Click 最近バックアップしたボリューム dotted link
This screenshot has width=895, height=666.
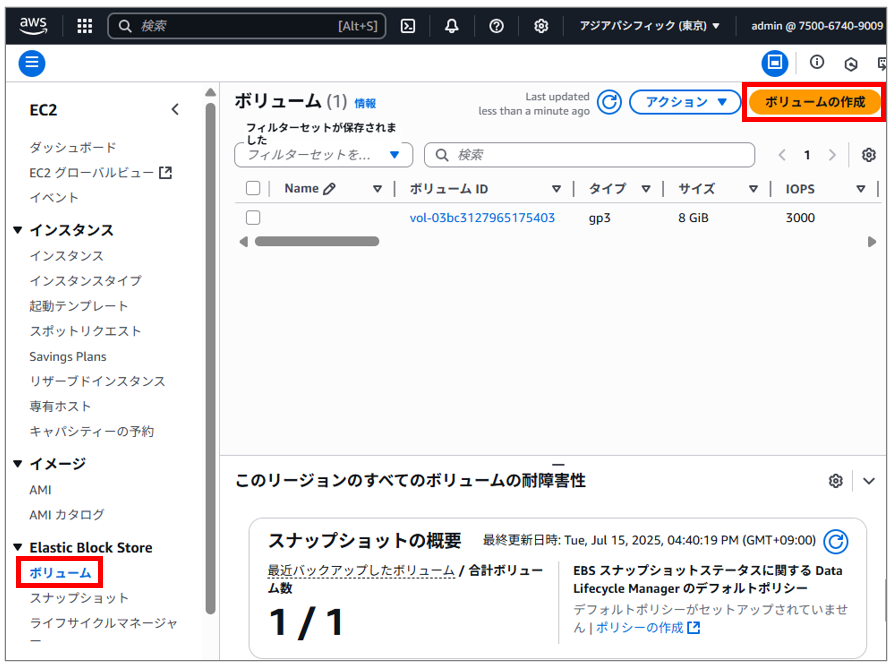click(361, 570)
